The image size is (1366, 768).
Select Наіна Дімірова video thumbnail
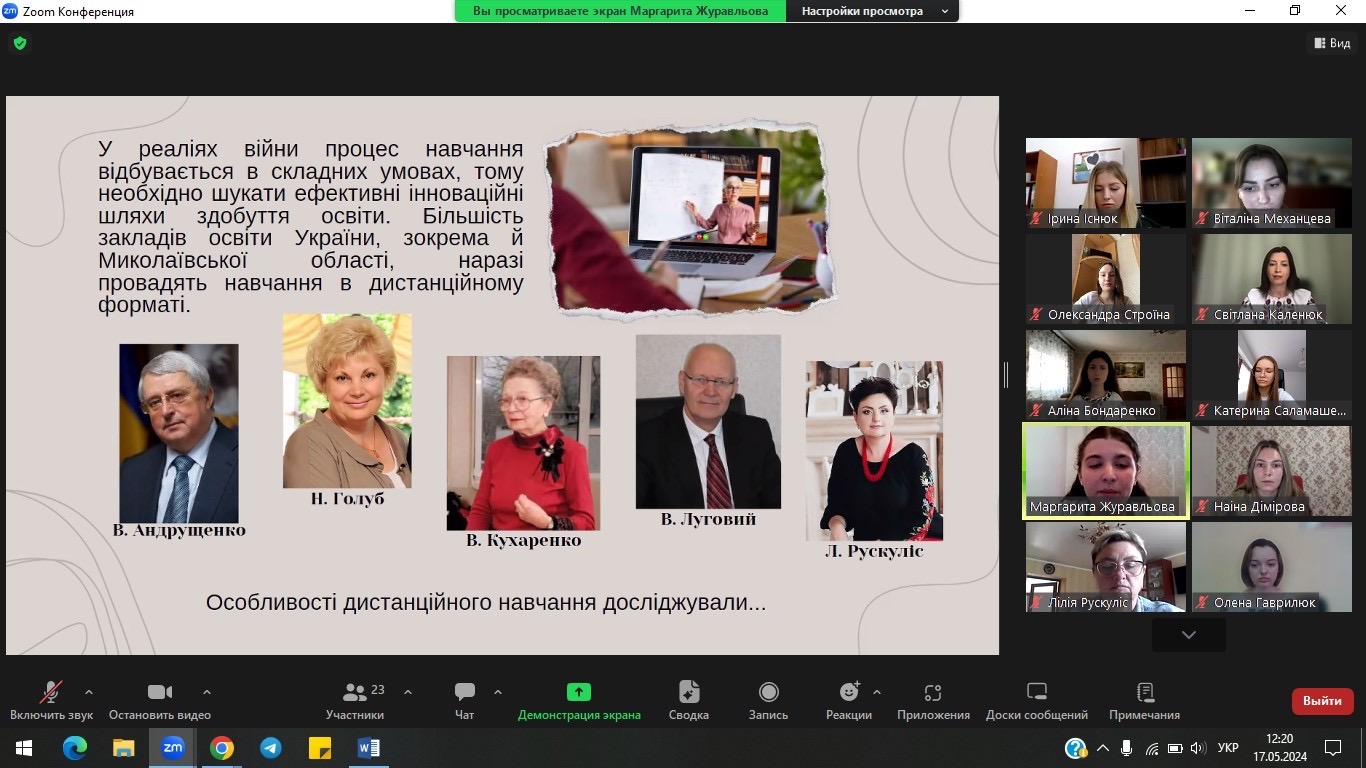(x=1272, y=471)
